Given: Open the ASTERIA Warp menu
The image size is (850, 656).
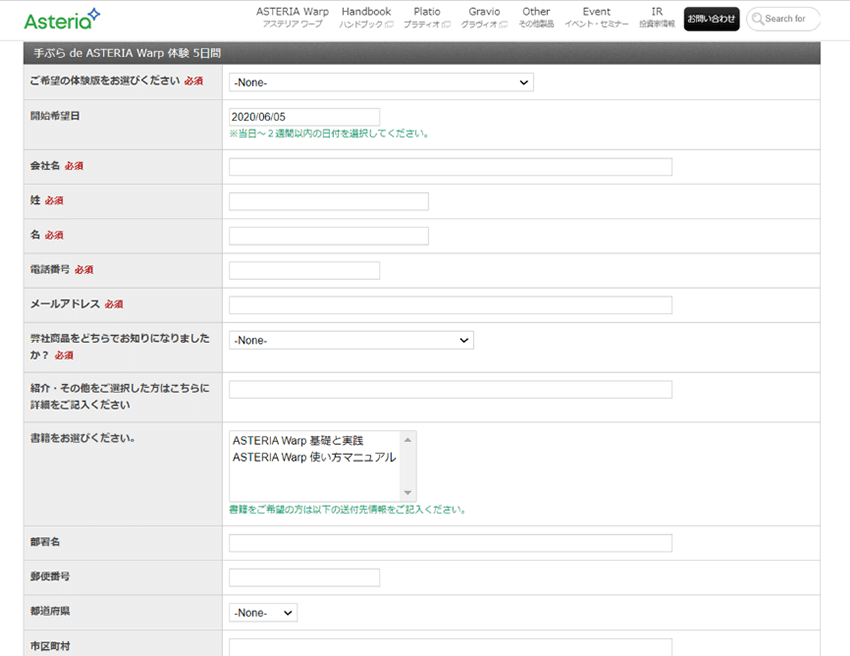Looking at the screenshot, I should [292, 17].
